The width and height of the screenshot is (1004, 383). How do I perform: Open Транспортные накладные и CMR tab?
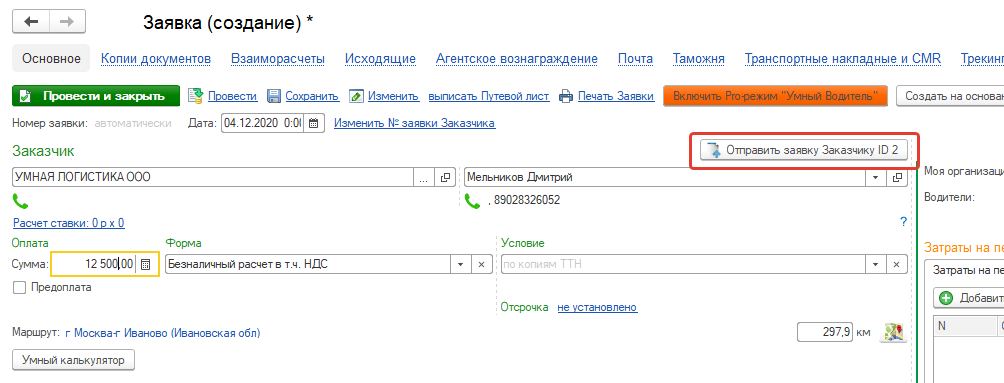click(x=843, y=59)
